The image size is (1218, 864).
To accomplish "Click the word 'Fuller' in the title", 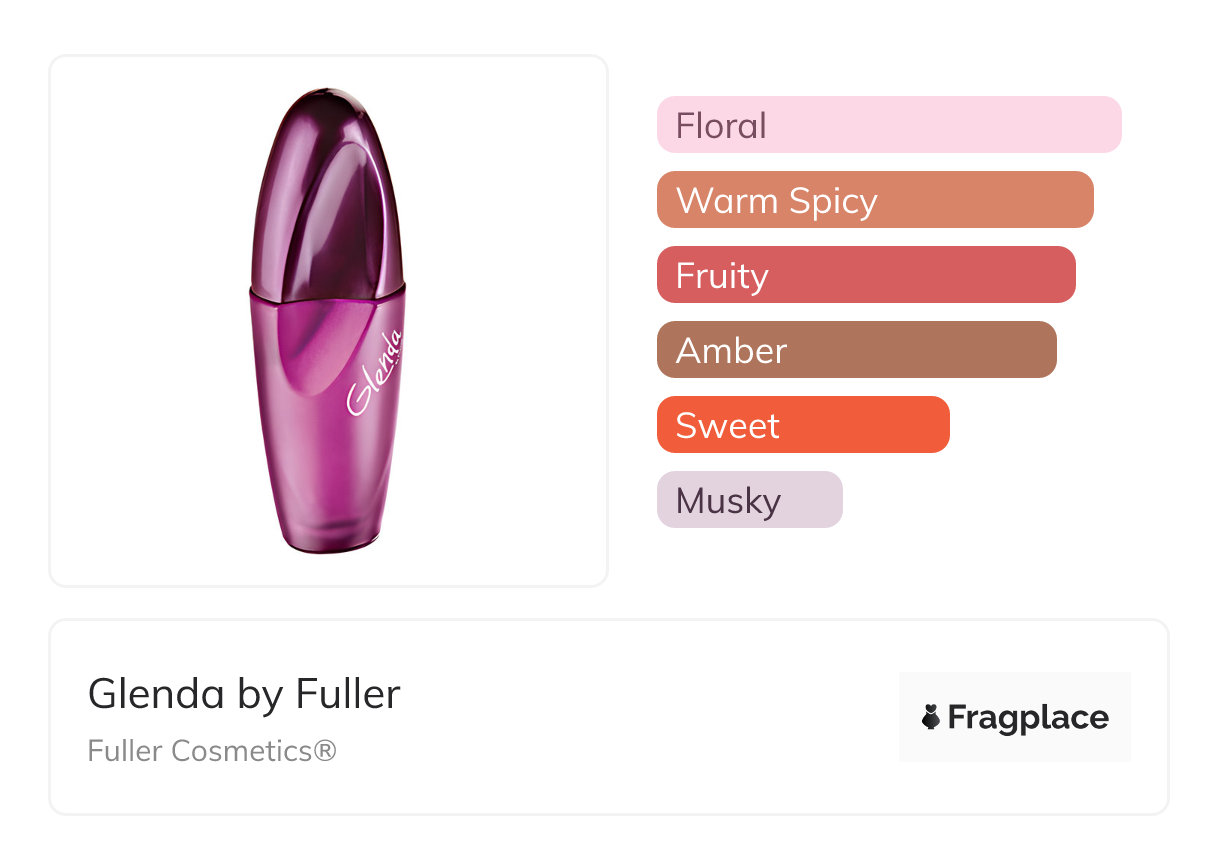I will tap(348, 694).
